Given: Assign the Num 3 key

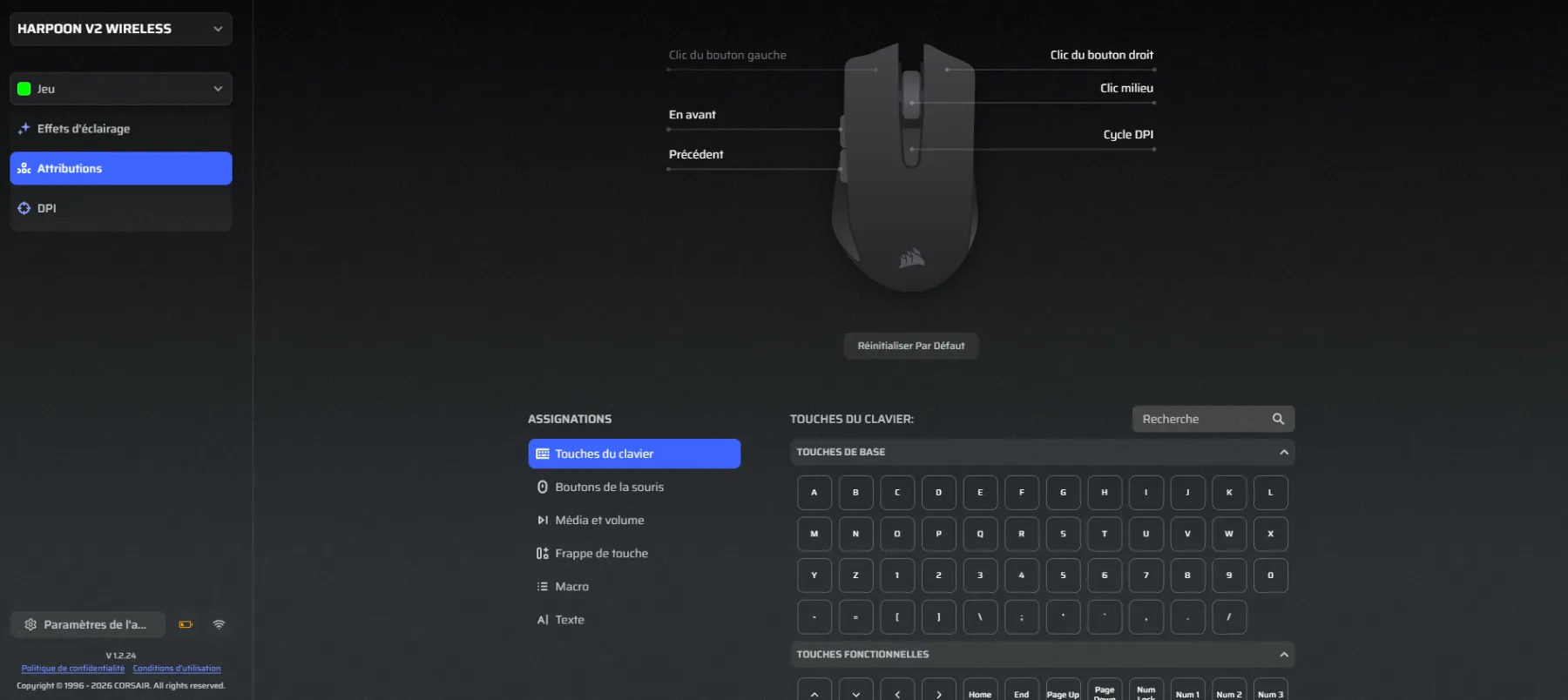Looking at the screenshot, I should [1270, 691].
